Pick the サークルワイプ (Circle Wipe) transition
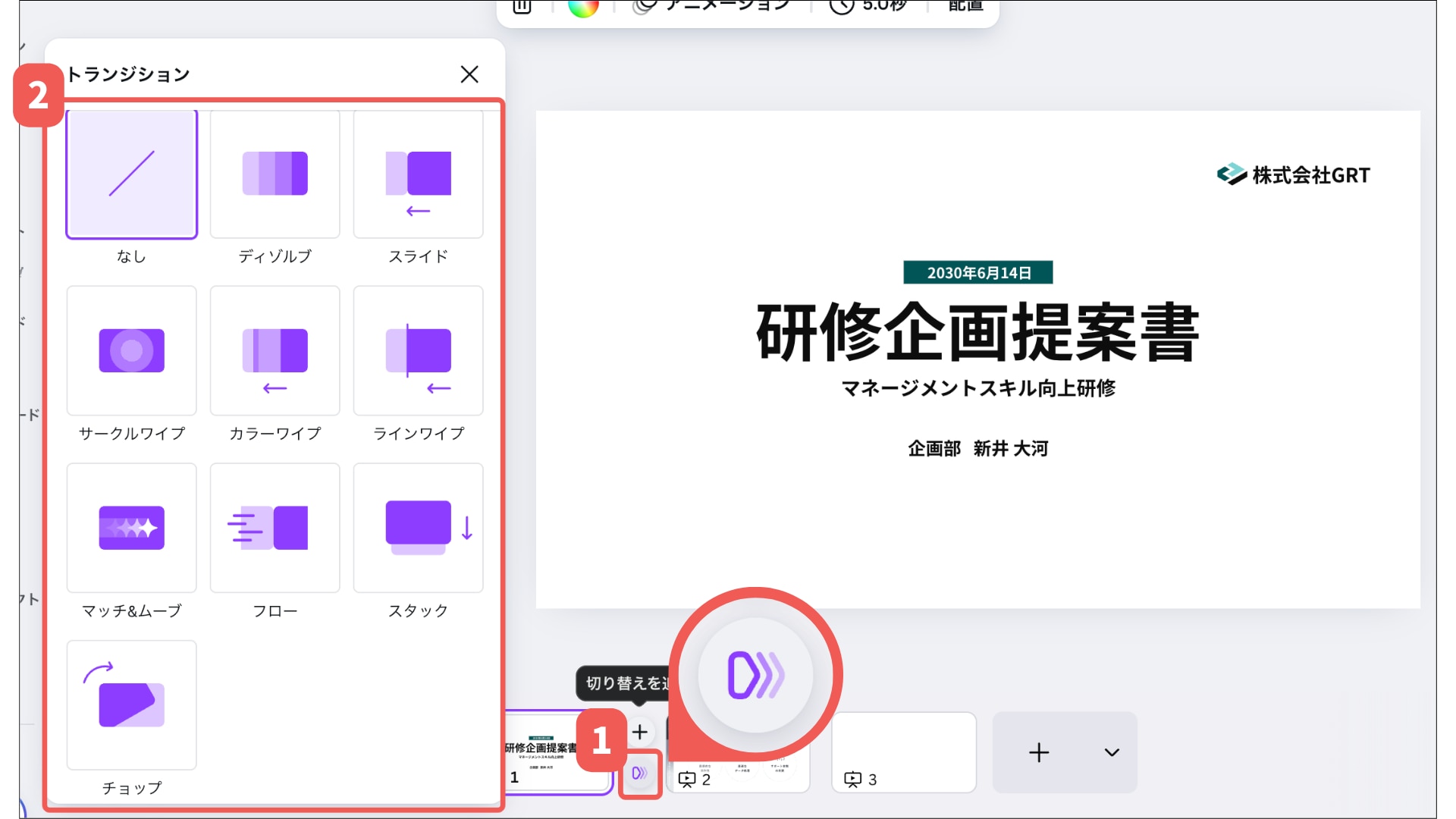 pos(131,351)
